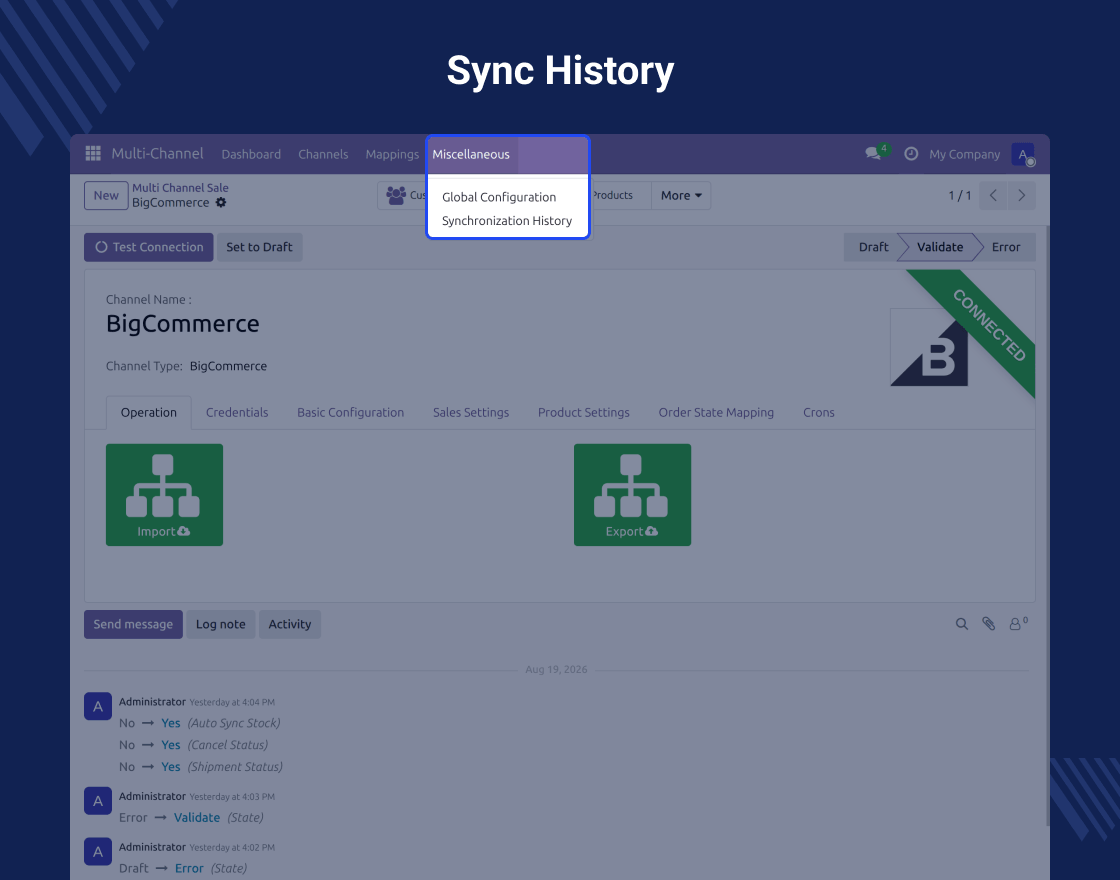Click Yes next to Cancel Status
1120x880 pixels.
[171, 745]
